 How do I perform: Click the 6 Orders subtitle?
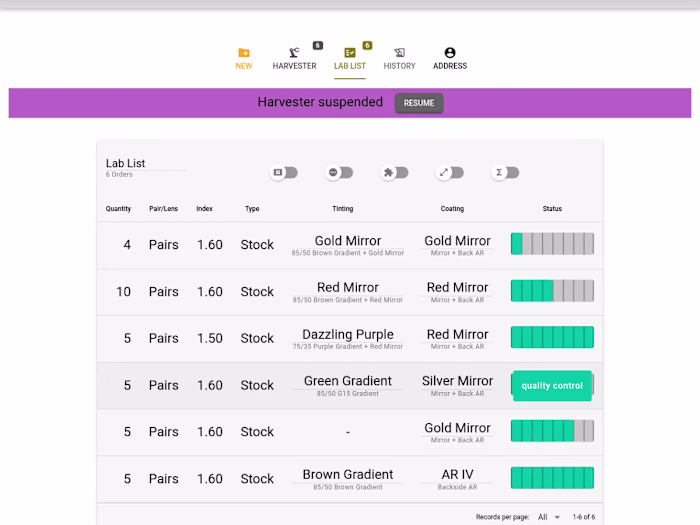point(119,175)
